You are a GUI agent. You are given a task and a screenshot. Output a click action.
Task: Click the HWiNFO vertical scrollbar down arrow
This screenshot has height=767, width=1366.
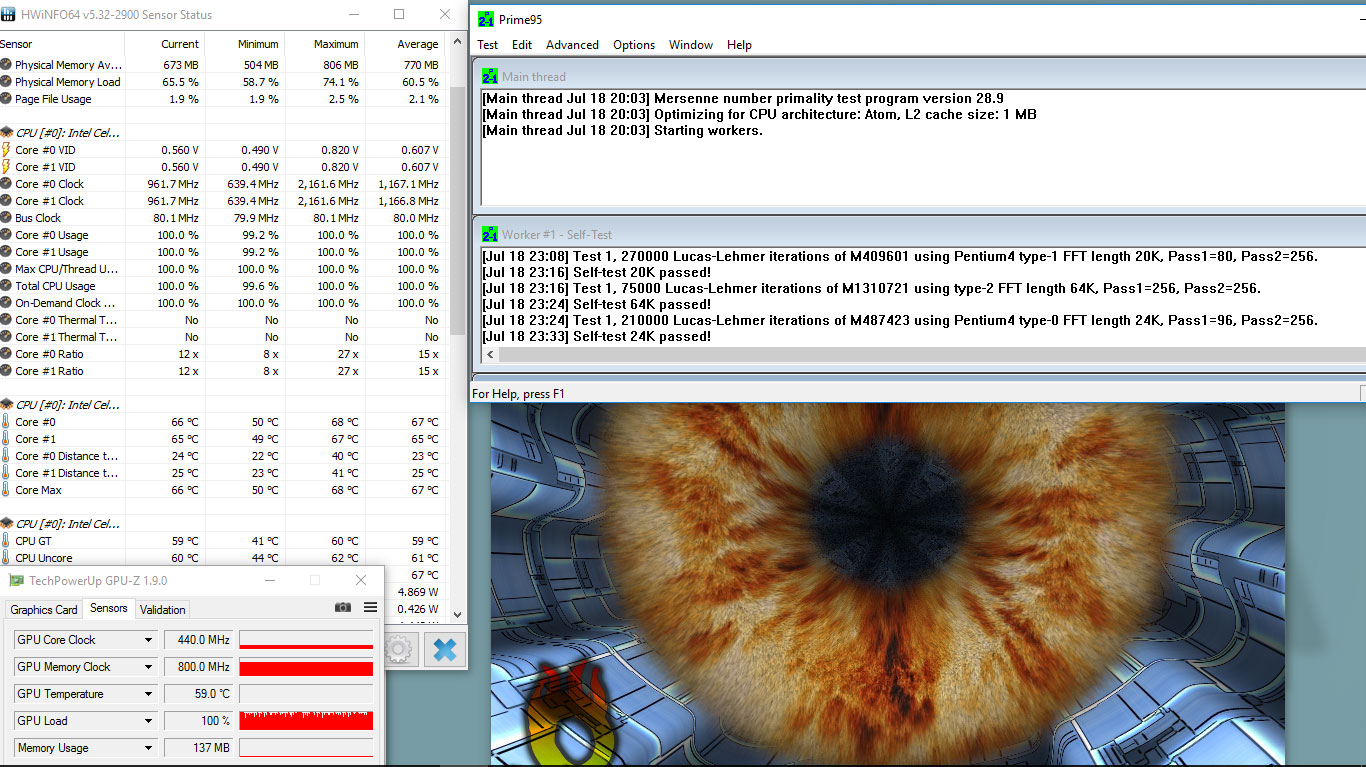(458, 615)
